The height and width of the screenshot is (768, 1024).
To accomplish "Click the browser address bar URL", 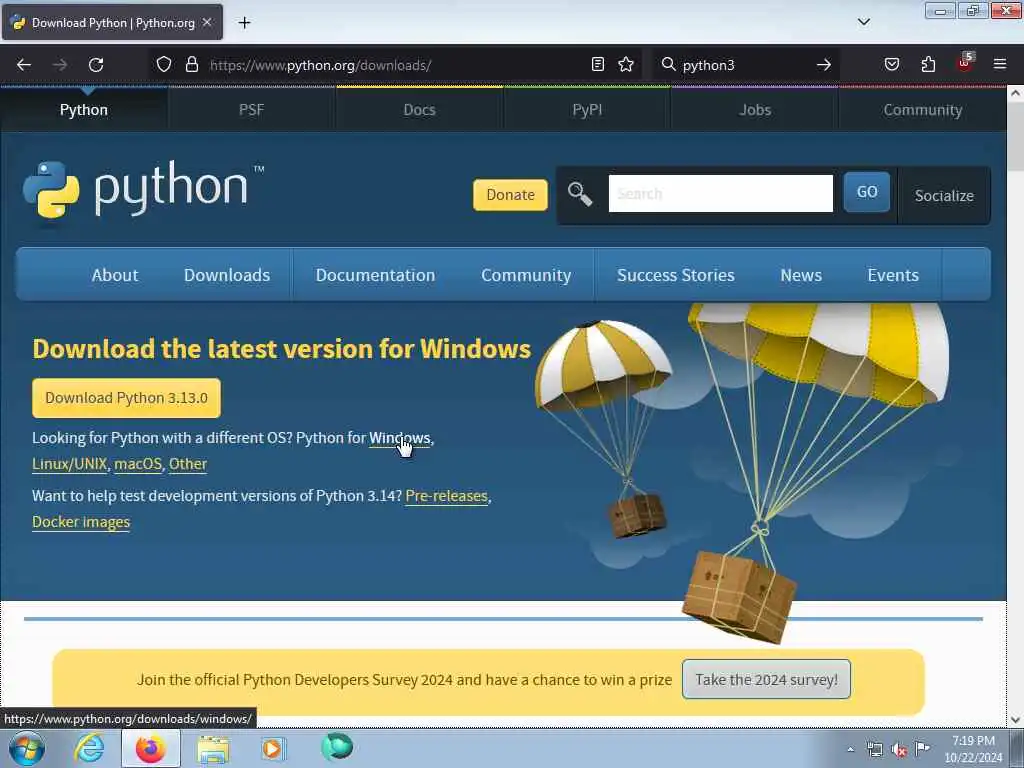I will pyautogui.click(x=320, y=65).
